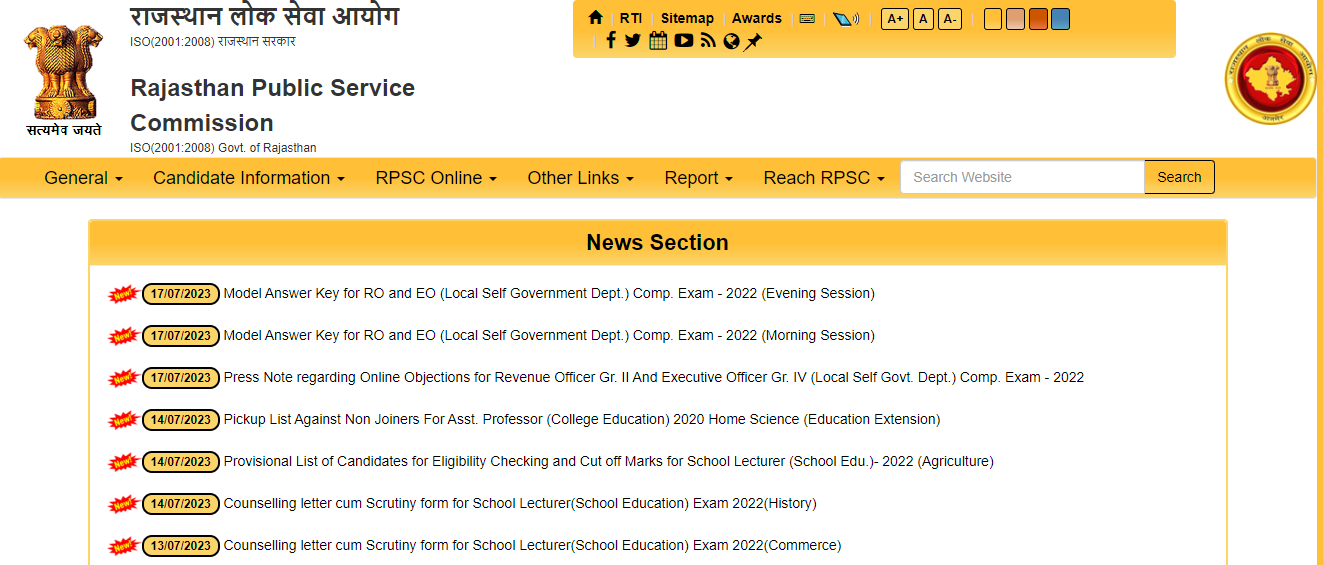Open Model Answer Key Morning Session news
This screenshot has height=565, width=1323.
tap(549, 336)
